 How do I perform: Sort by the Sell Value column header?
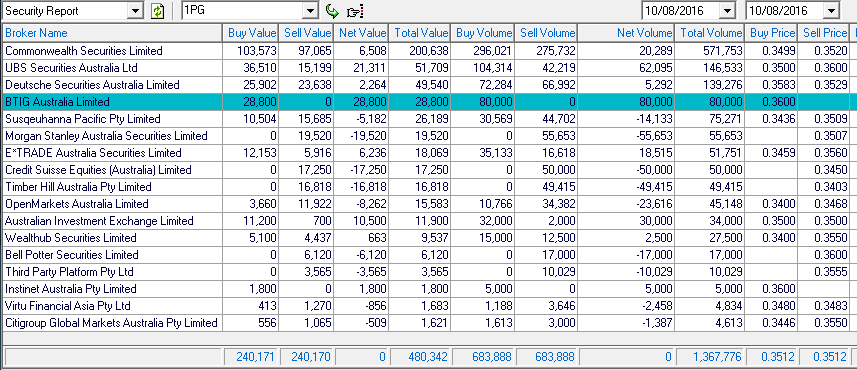click(307, 33)
